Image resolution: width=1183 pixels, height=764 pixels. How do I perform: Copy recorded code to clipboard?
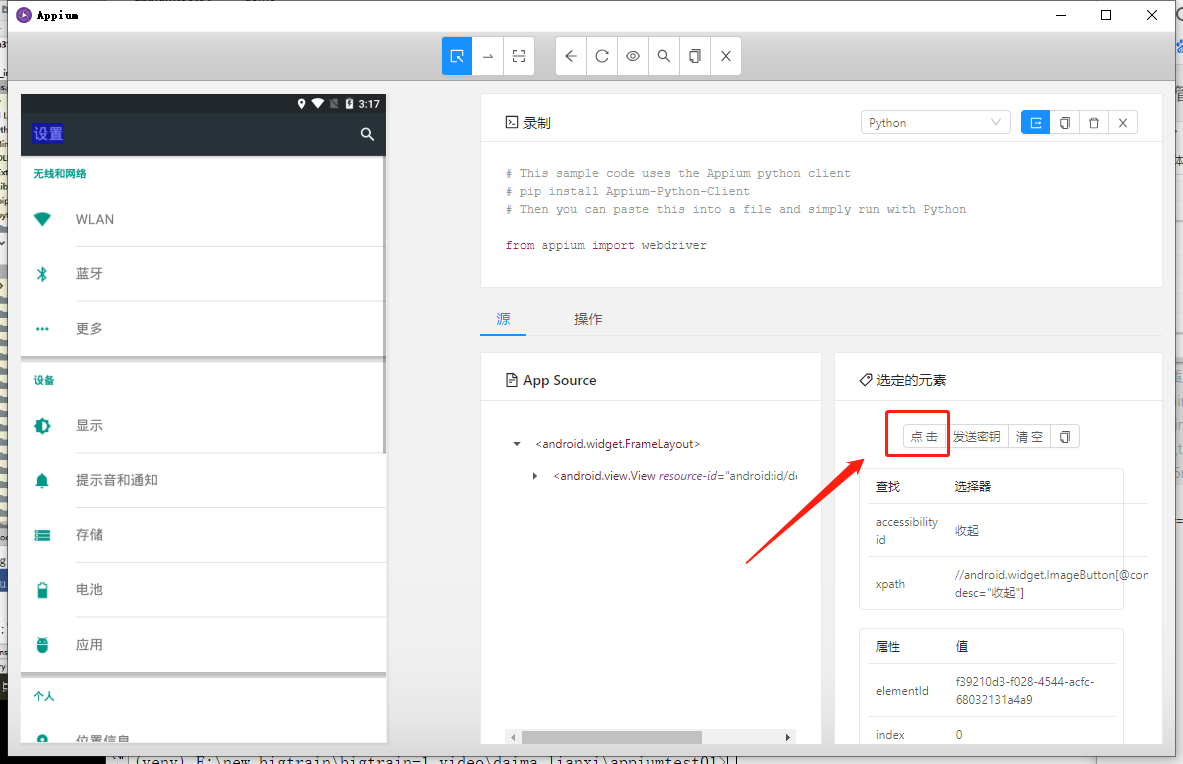coord(1065,122)
